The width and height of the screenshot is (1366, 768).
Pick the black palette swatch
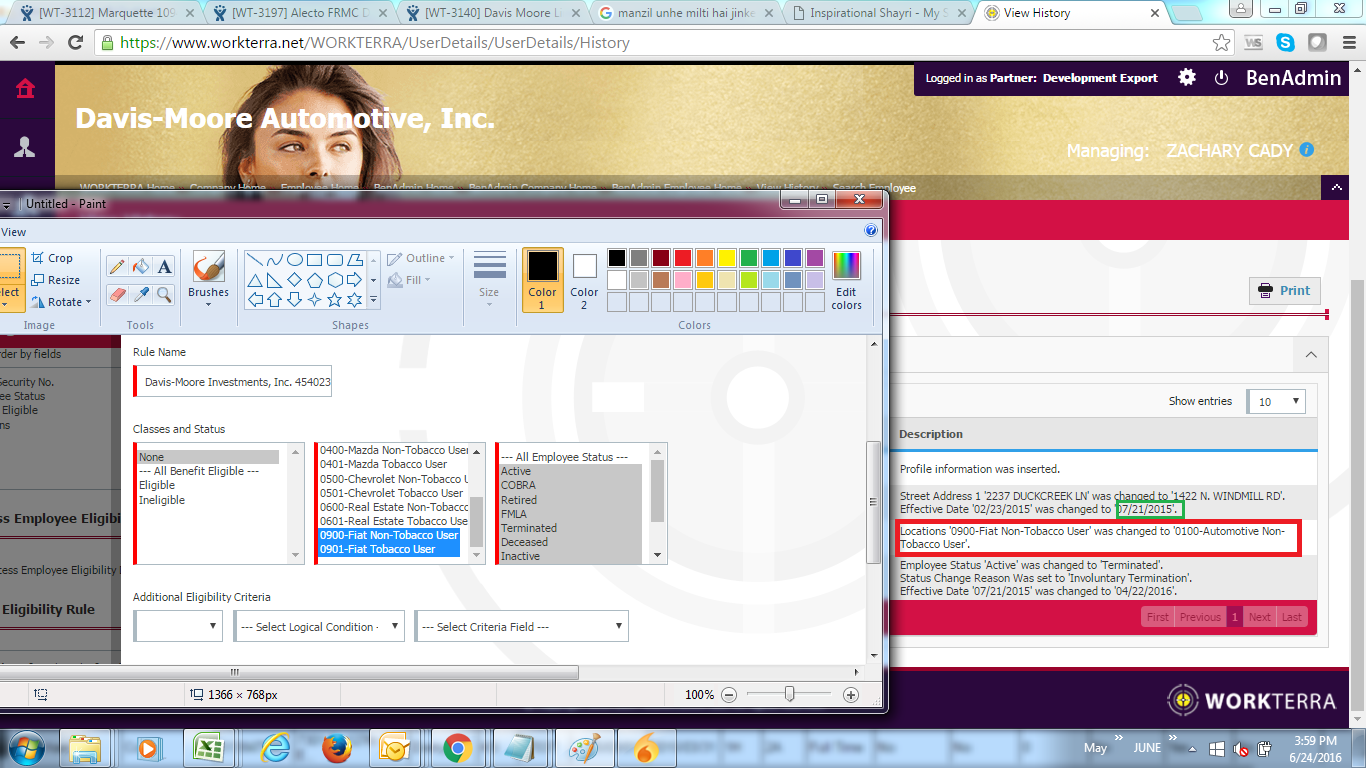coord(617,258)
